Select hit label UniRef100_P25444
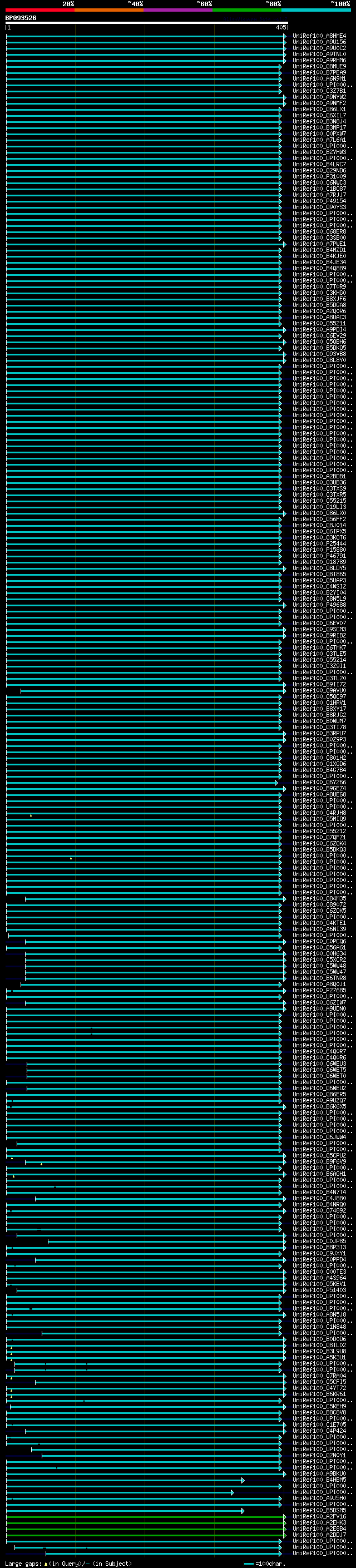 (x=319, y=543)
